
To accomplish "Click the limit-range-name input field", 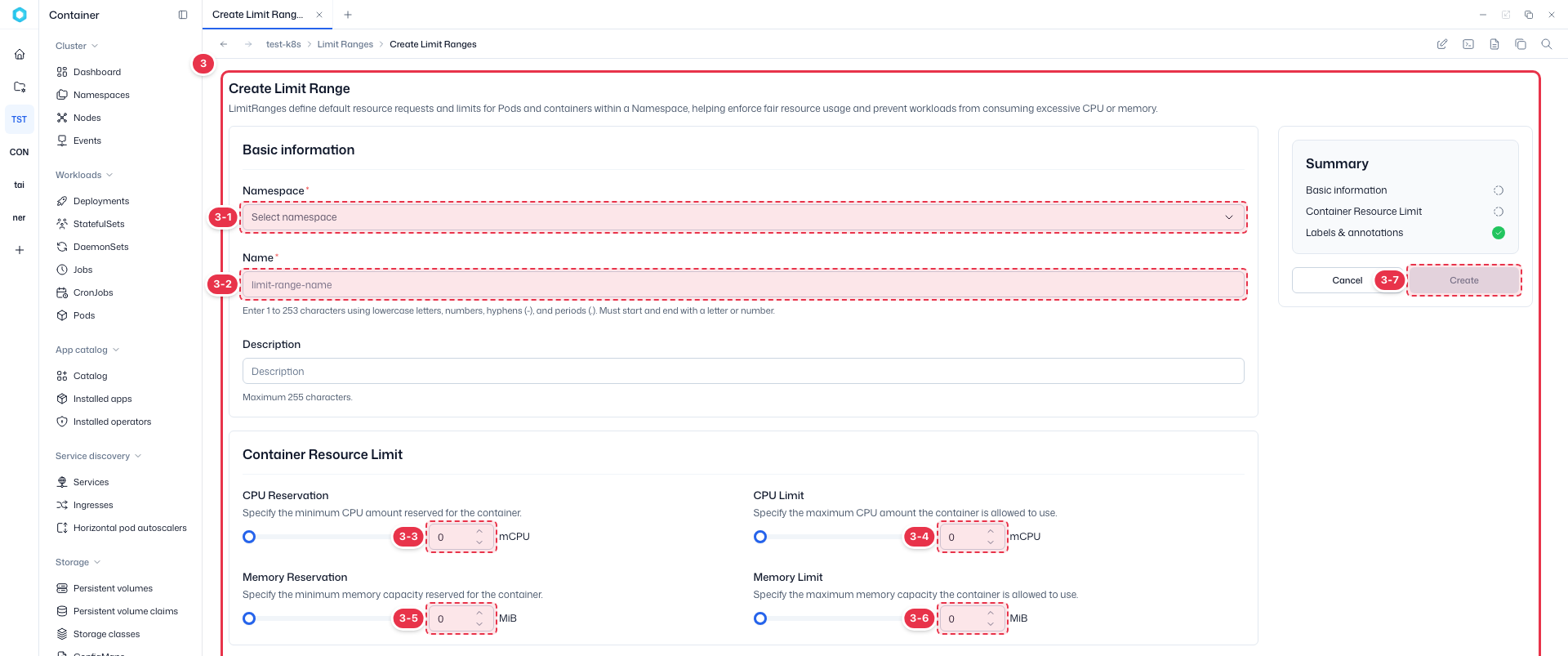I will 743,285.
